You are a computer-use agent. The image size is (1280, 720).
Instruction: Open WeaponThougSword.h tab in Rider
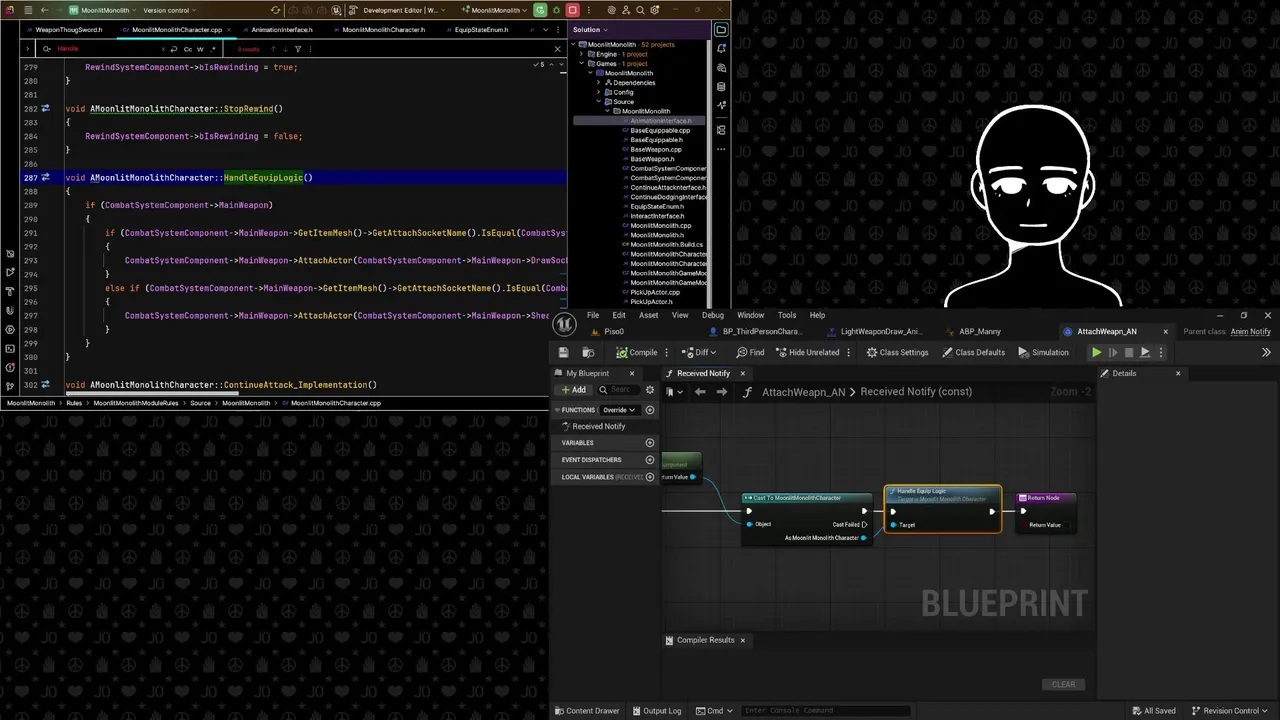68,30
